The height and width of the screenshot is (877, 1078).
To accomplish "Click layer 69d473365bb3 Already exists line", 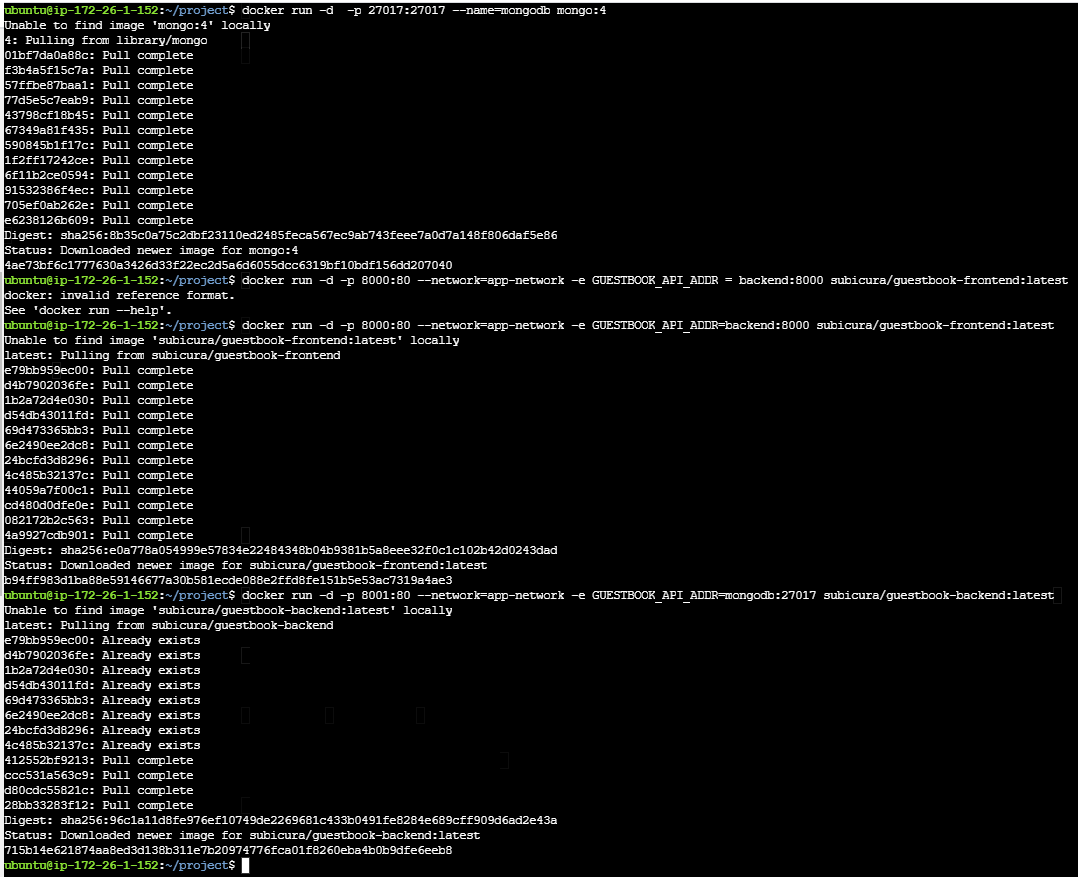I will (102, 701).
